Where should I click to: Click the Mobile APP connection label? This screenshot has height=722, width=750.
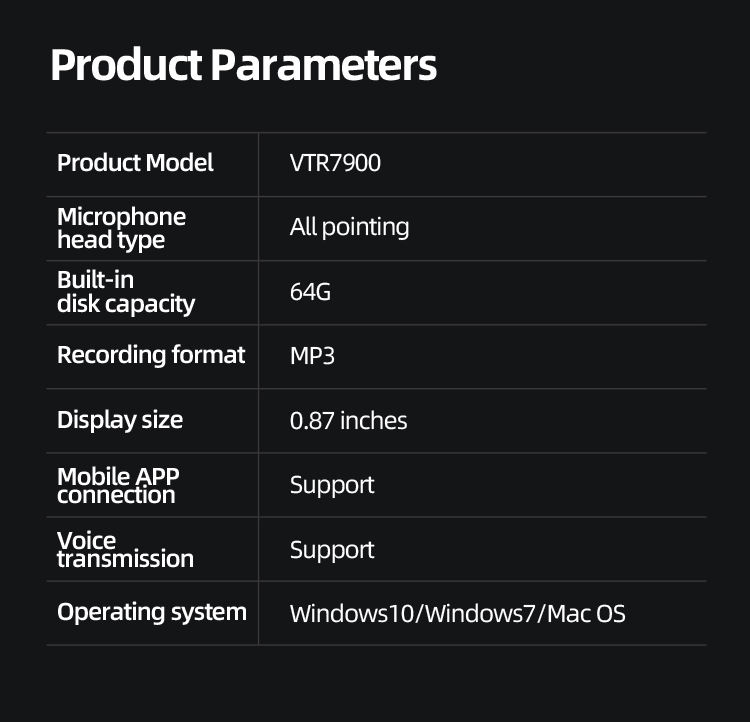[116, 485]
